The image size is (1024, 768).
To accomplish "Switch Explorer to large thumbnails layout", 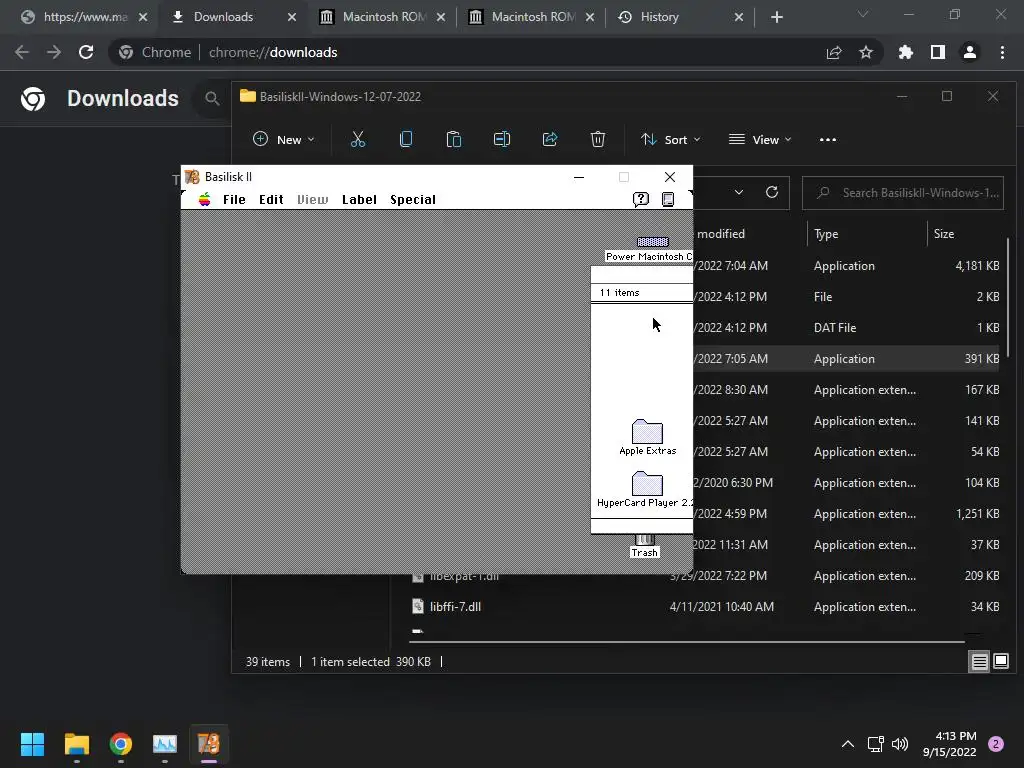I will 1000,662.
